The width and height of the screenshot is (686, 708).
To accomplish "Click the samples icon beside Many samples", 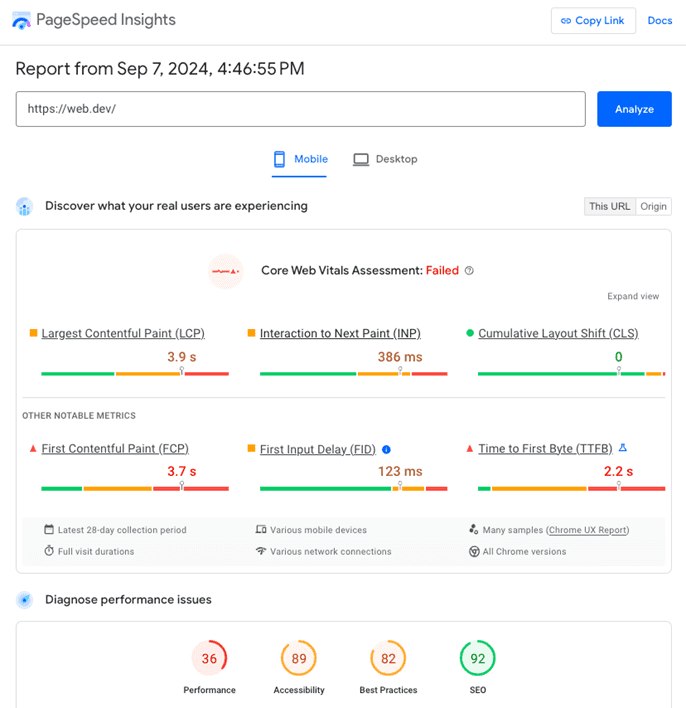I will click(x=473, y=529).
